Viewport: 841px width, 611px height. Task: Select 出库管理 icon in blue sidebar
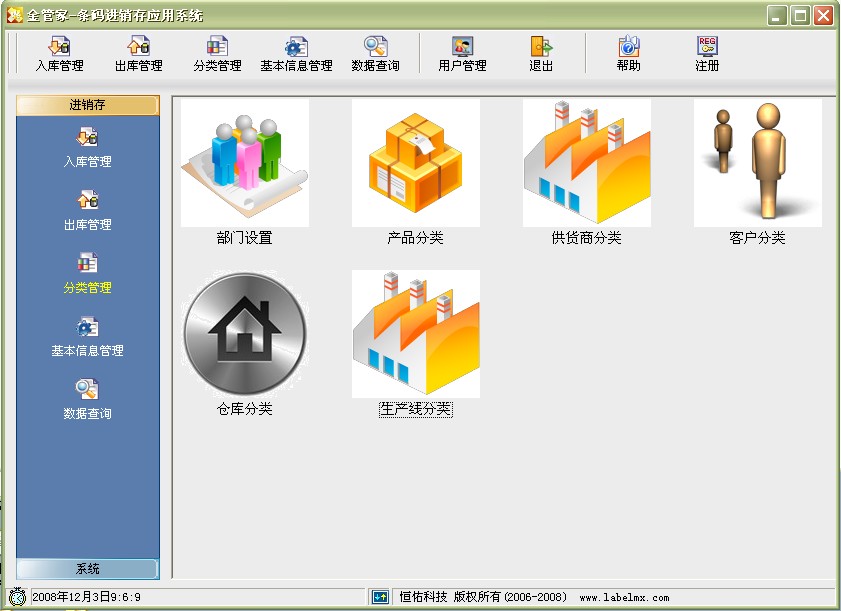pos(87,200)
